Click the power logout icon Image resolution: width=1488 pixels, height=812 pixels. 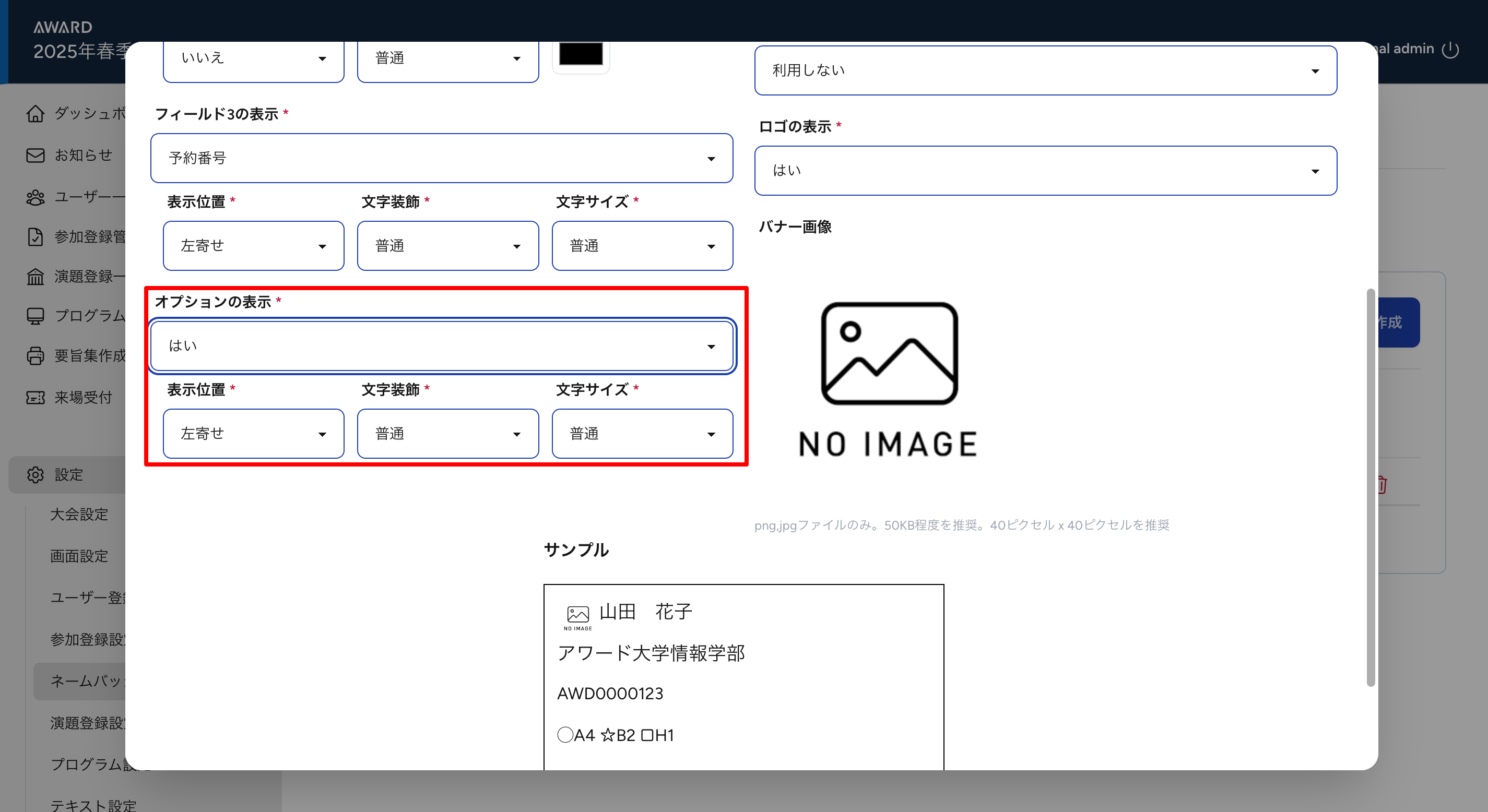1450,50
